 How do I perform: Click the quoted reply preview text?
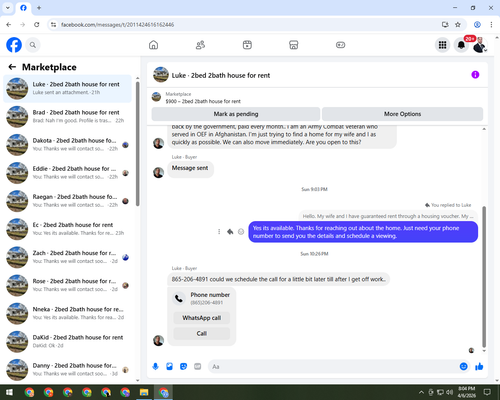coord(388,216)
